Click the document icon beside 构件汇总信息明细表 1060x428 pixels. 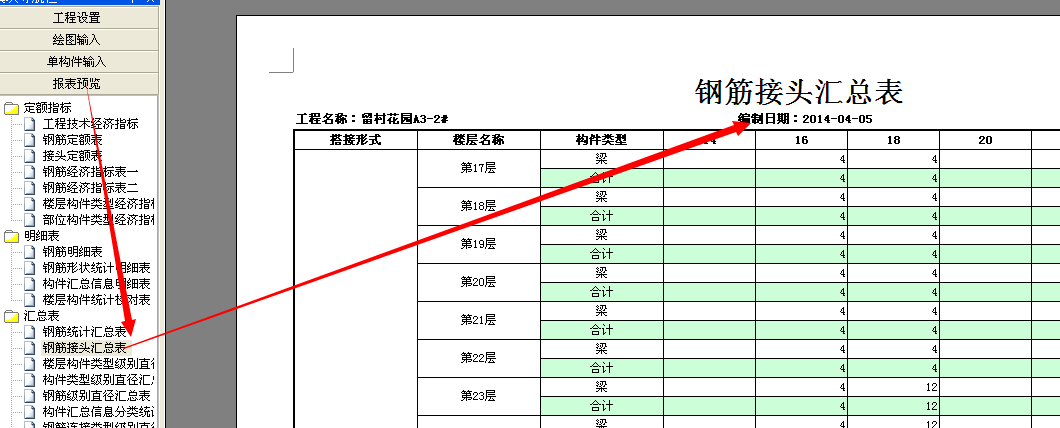click(30, 284)
